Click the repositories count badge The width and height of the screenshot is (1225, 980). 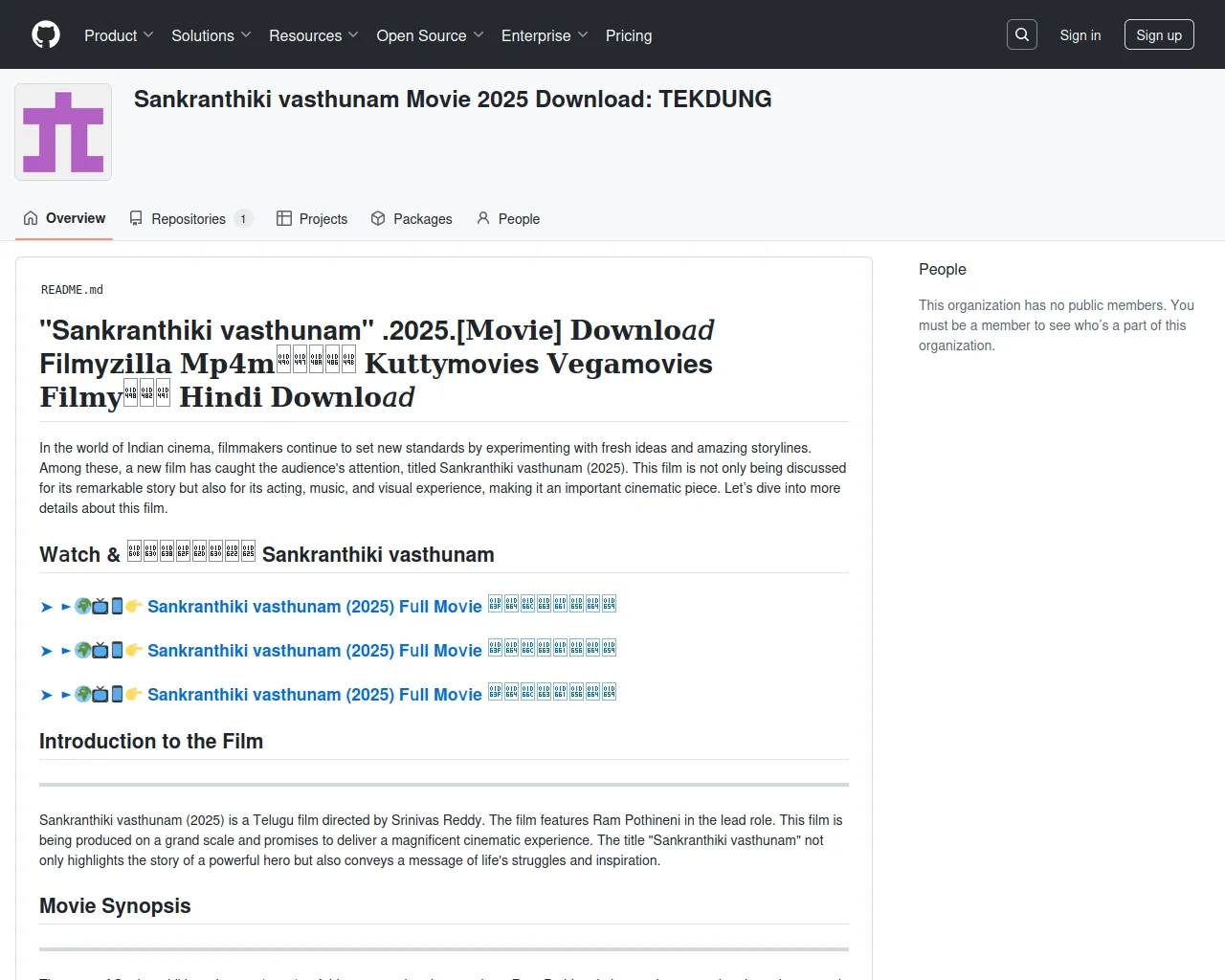[243, 219]
